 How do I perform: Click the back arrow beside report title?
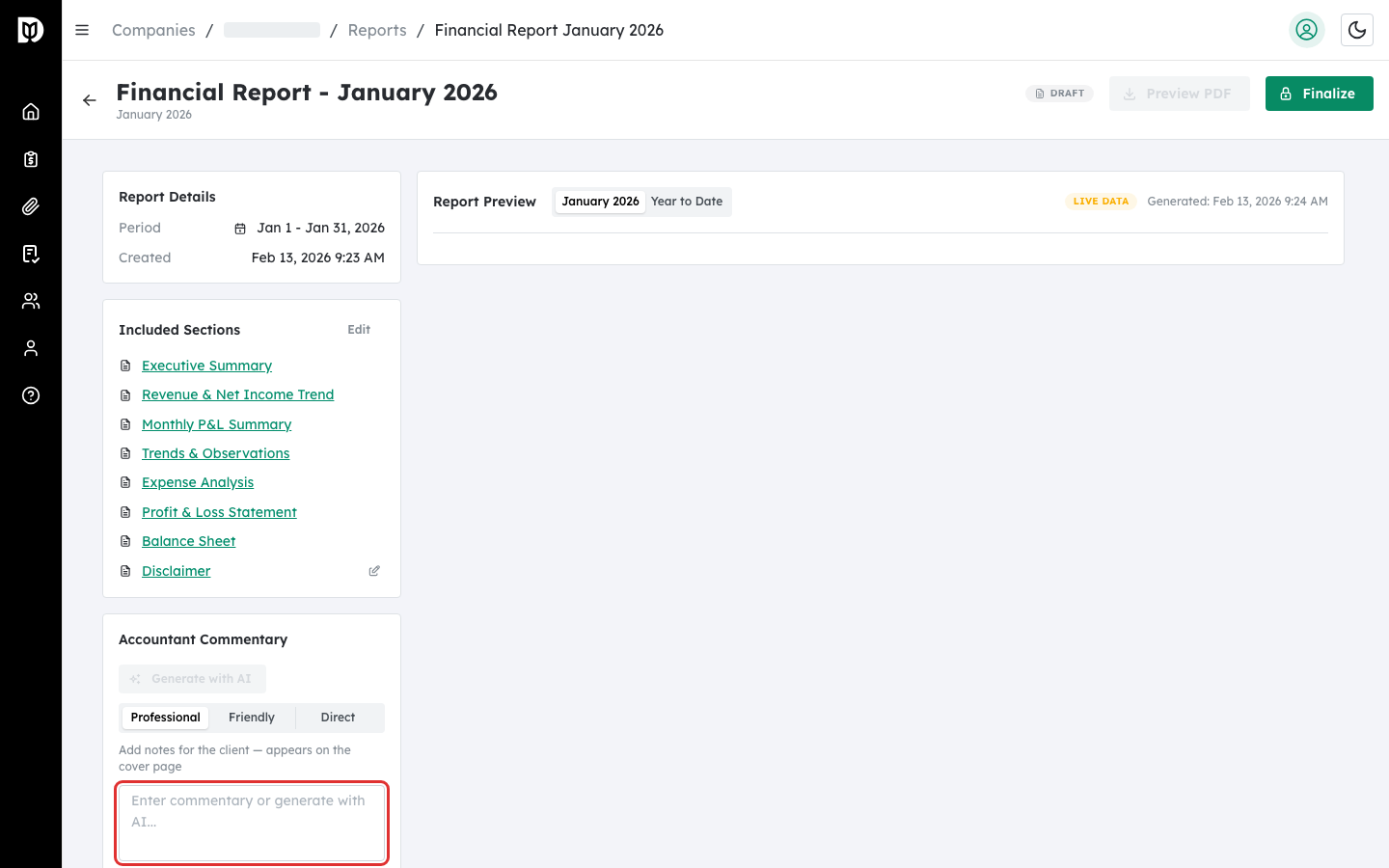[90, 100]
